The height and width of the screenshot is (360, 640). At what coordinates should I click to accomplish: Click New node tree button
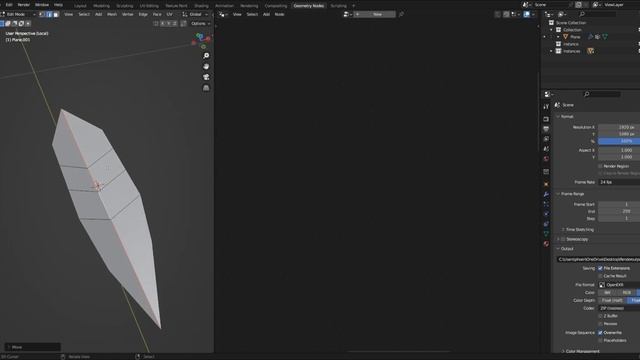(x=375, y=14)
